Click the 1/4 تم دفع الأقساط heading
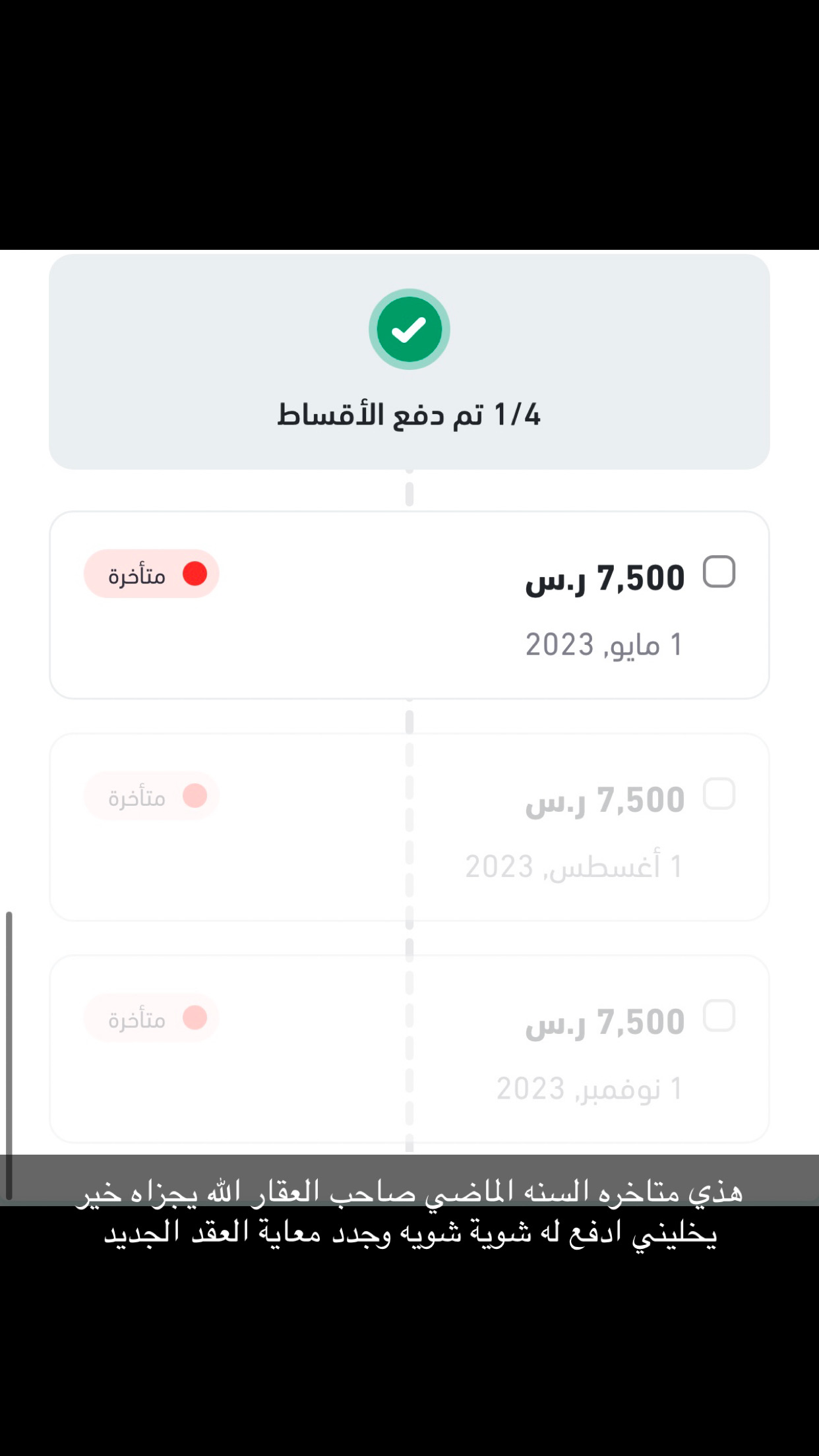 409,415
